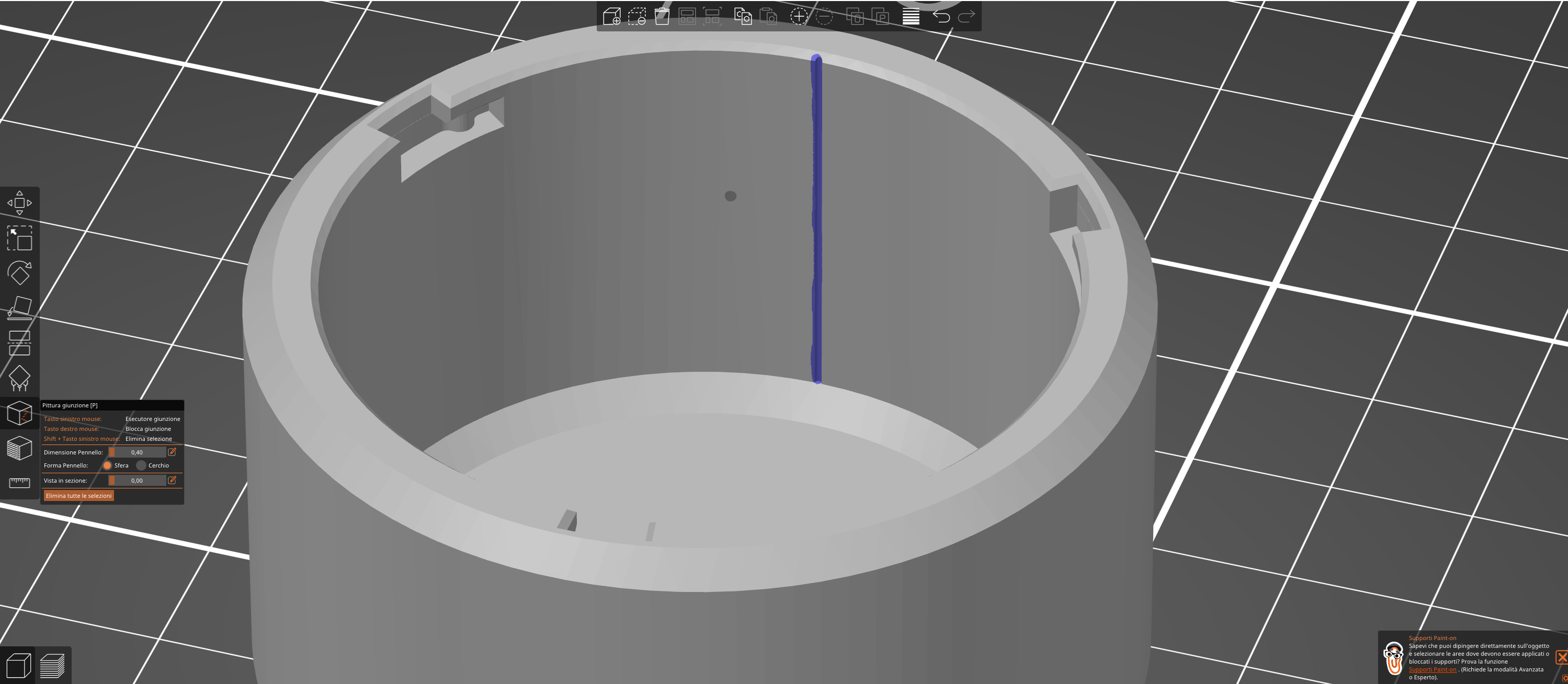Image resolution: width=1568 pixels, height=684 pixels.
Task: Click the Paste from clipboard icon
Action: [768, 16]
